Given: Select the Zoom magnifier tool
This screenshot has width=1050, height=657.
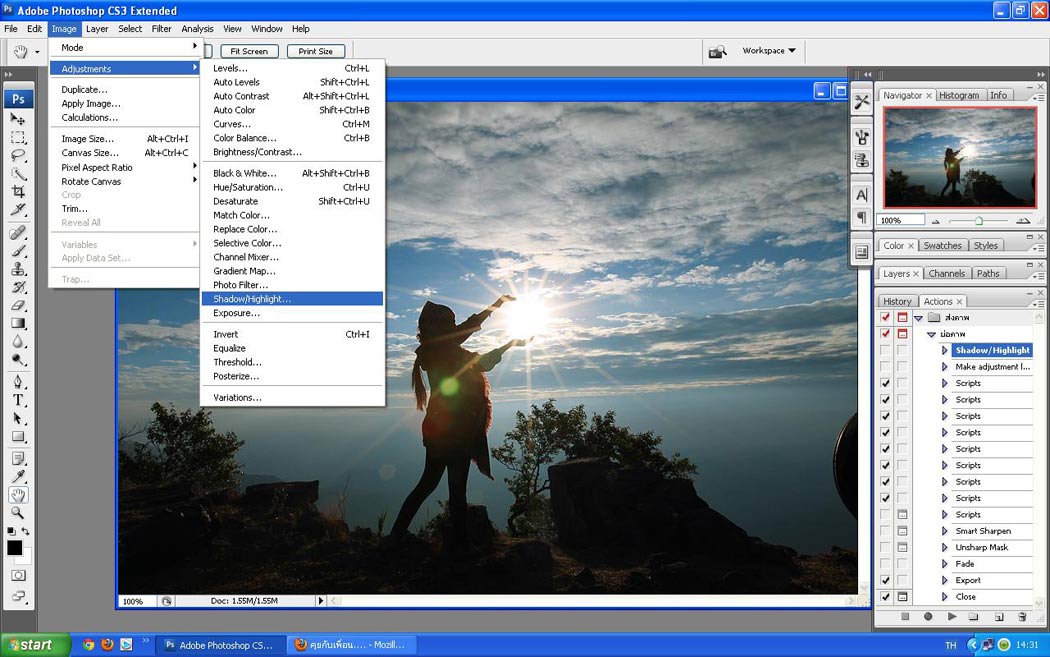Looking at the screenshot, I should click(18, 513).
